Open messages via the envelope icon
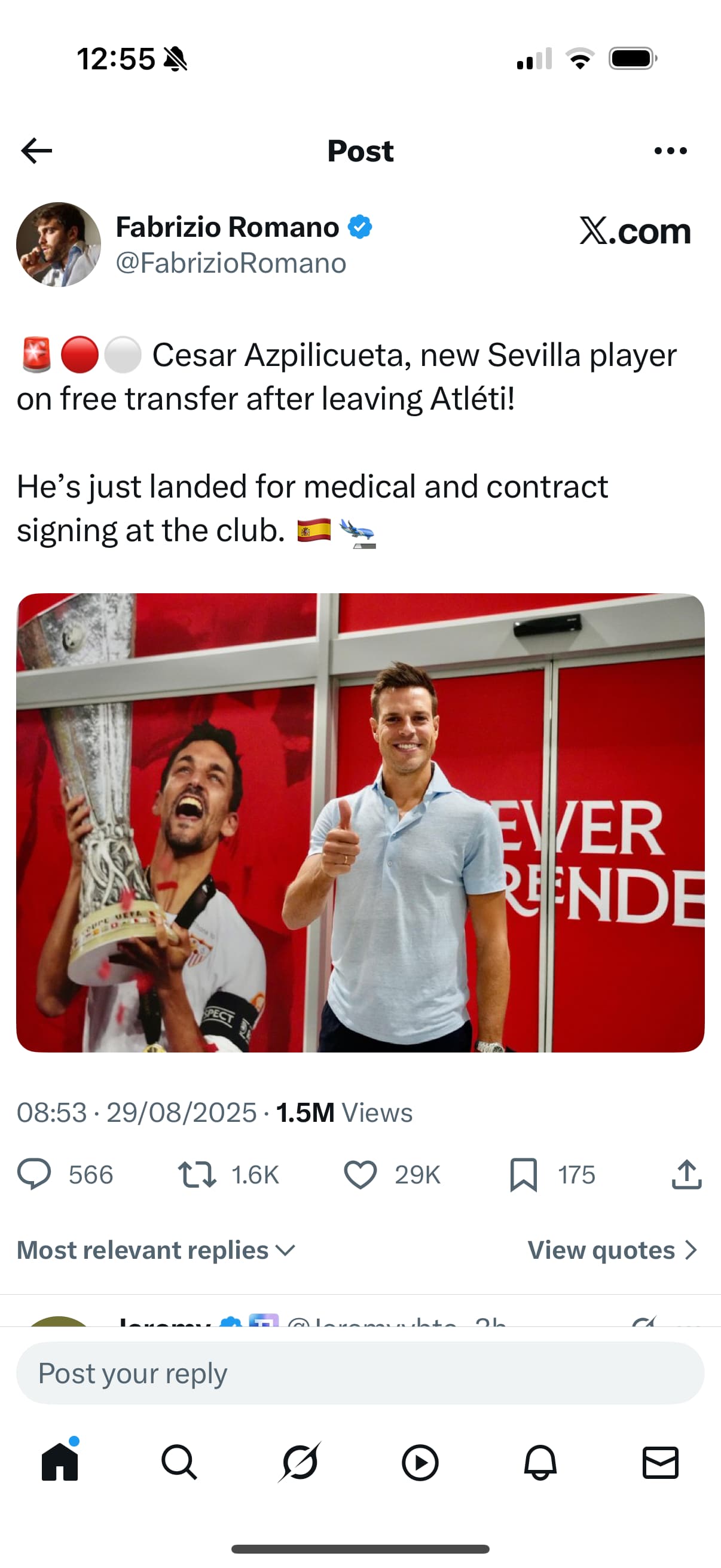Screen dimensions: 721x1568 click(660, 1462)
